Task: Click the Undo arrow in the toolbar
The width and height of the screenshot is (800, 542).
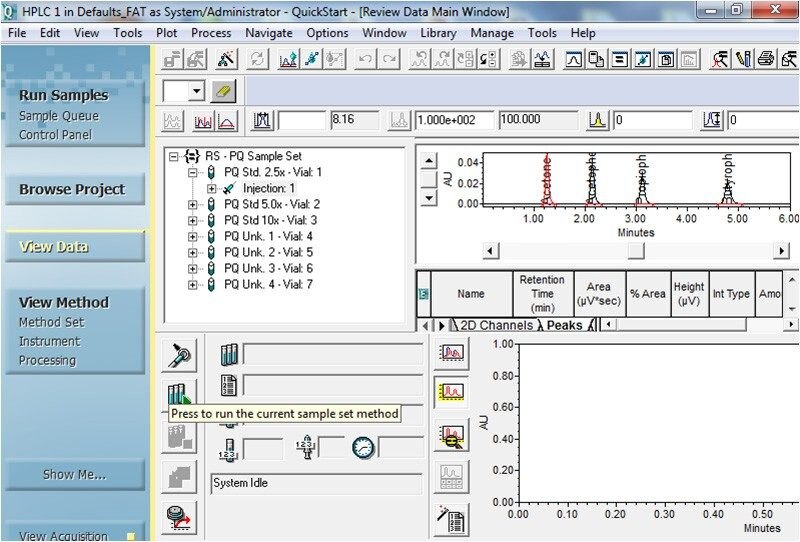Action: click(x=365, y=59)
